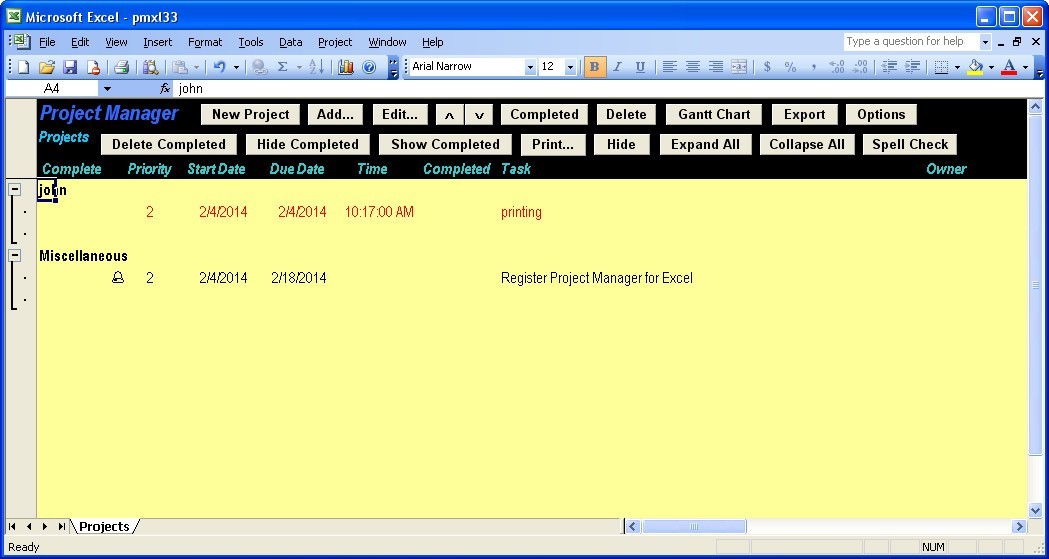The image size is (1049, 559).
Task: Align text right
Action: pyautogui.click(x=716, y=67)
